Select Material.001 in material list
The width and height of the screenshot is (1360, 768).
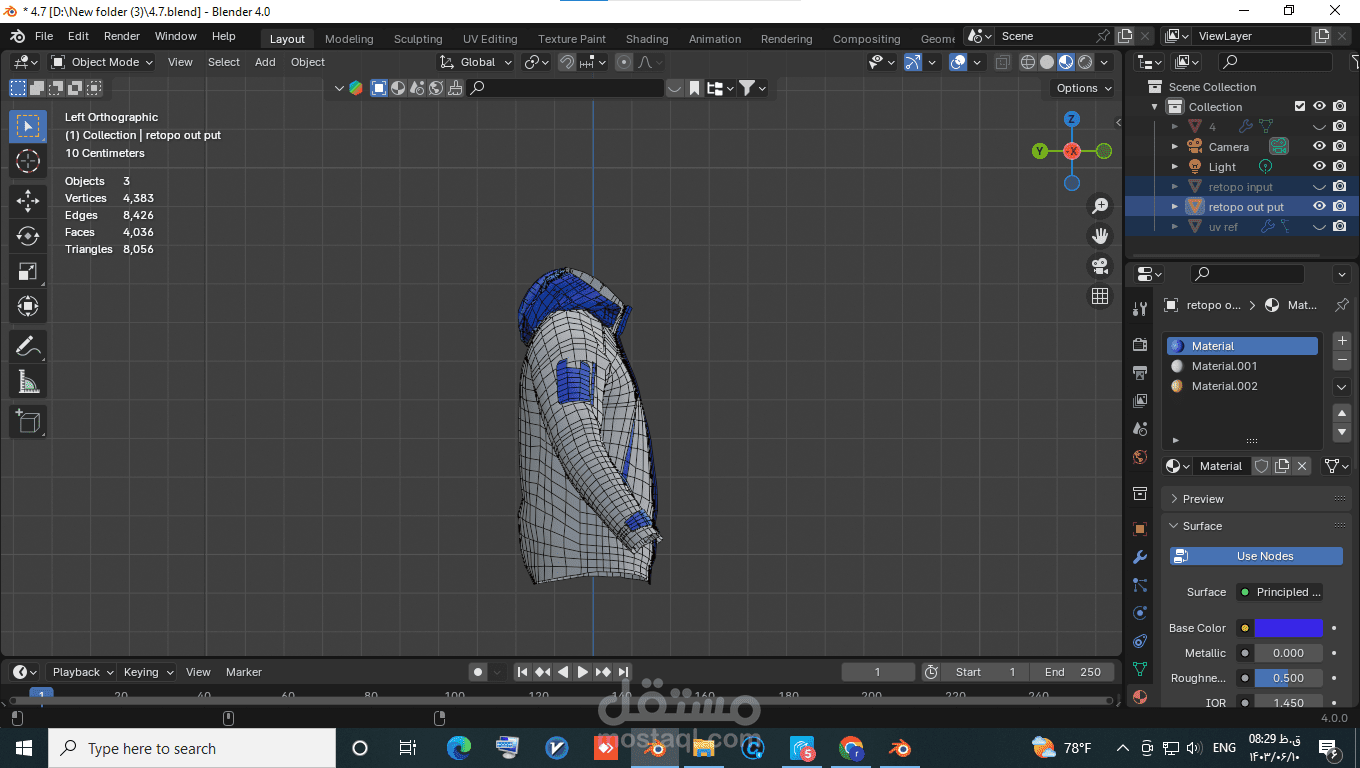tap(1242, 366)
